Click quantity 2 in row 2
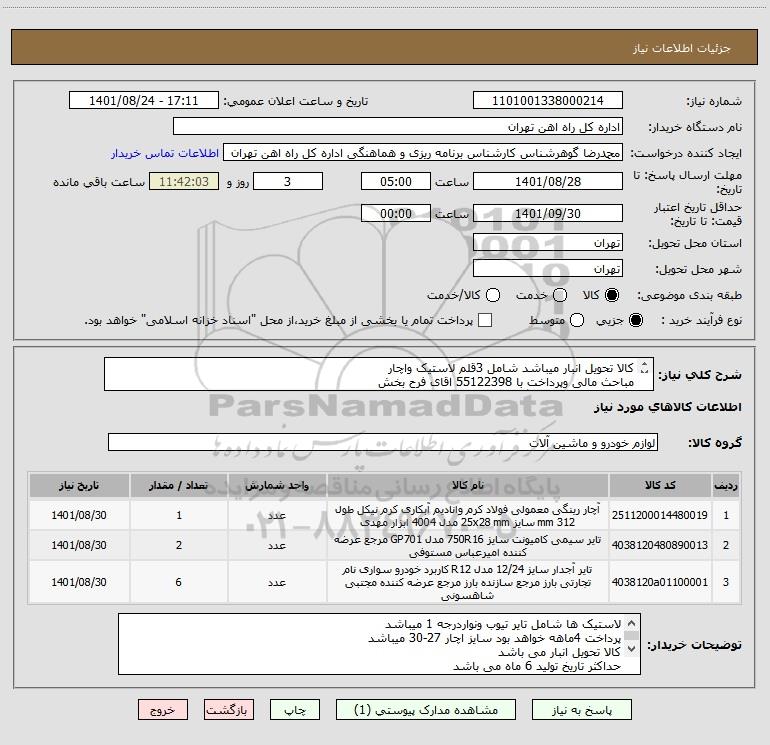770x745 pixels. 179,545
